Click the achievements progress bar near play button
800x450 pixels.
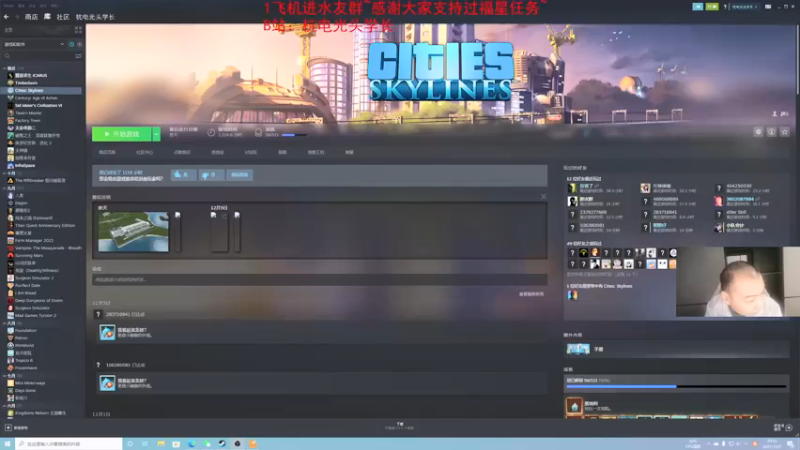click(x=294, y=135)
